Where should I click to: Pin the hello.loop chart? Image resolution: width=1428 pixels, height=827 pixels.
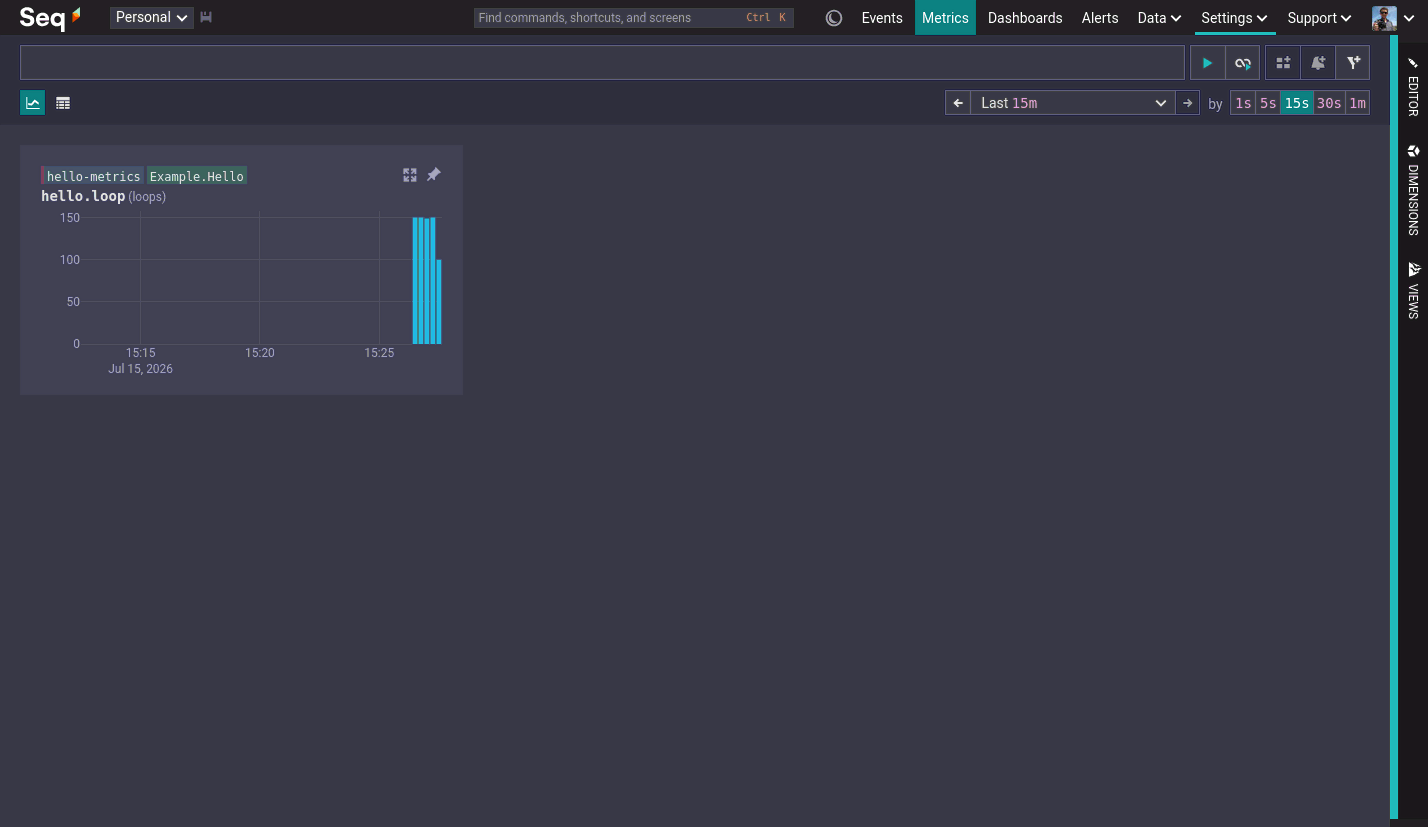[x=434, y=175]
